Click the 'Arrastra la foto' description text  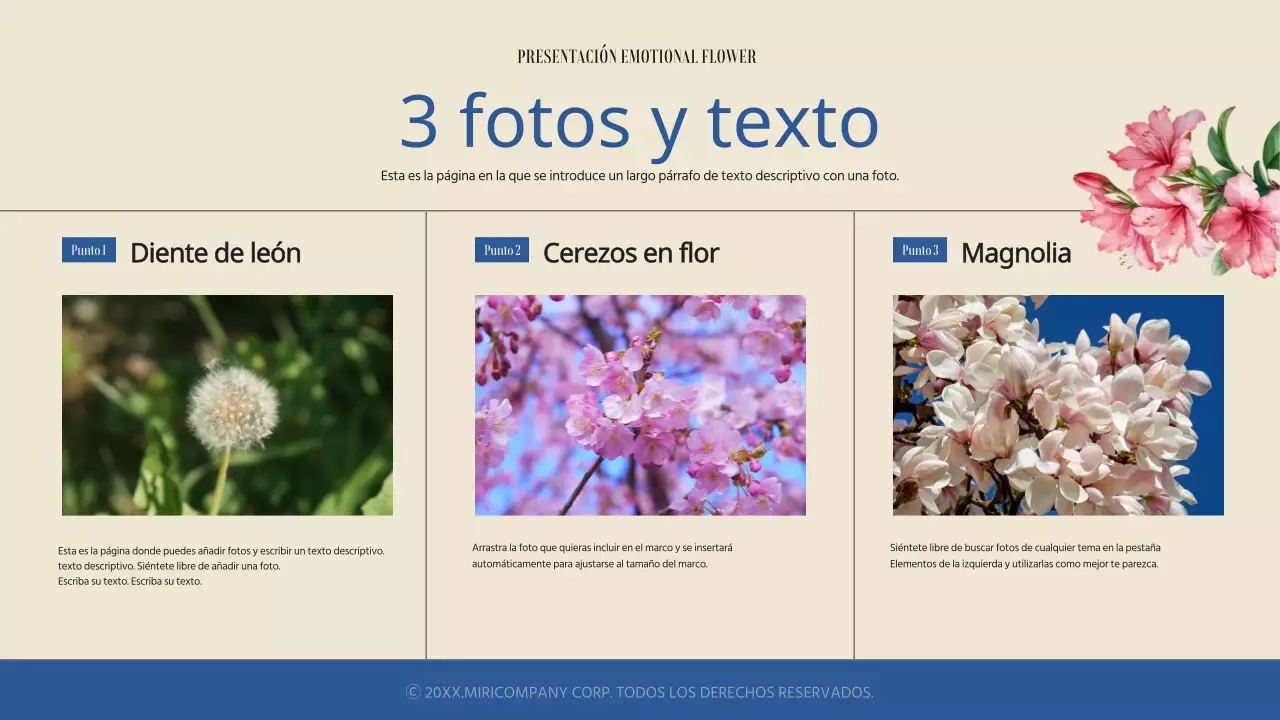[603, 556]
